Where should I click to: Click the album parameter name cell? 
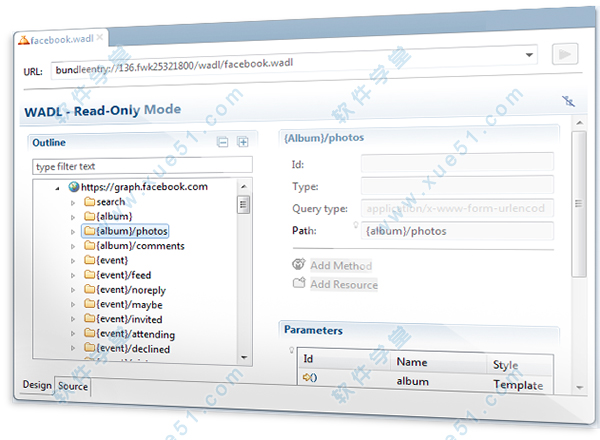[x=412, y=381]
